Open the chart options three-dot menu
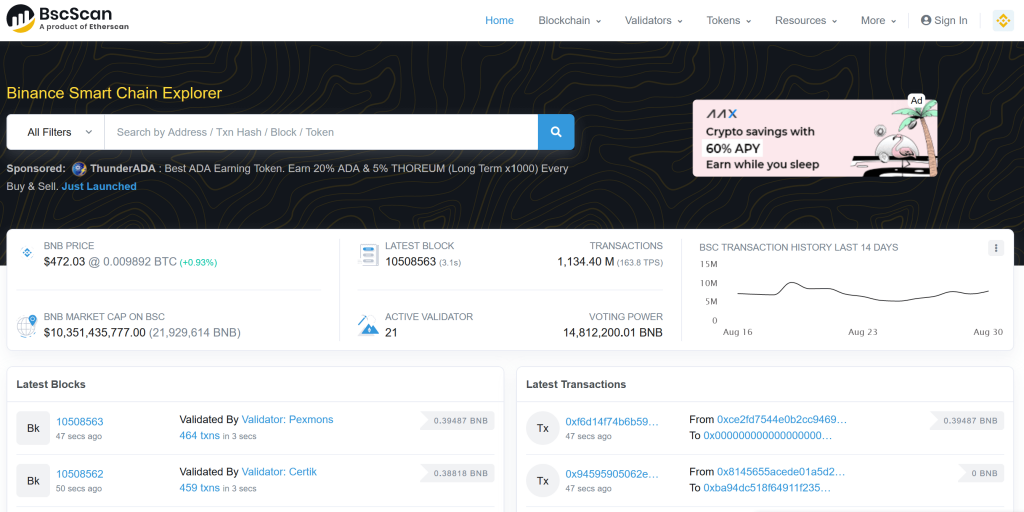Viewport: 1024px width, 512px height. click(995, 248)
